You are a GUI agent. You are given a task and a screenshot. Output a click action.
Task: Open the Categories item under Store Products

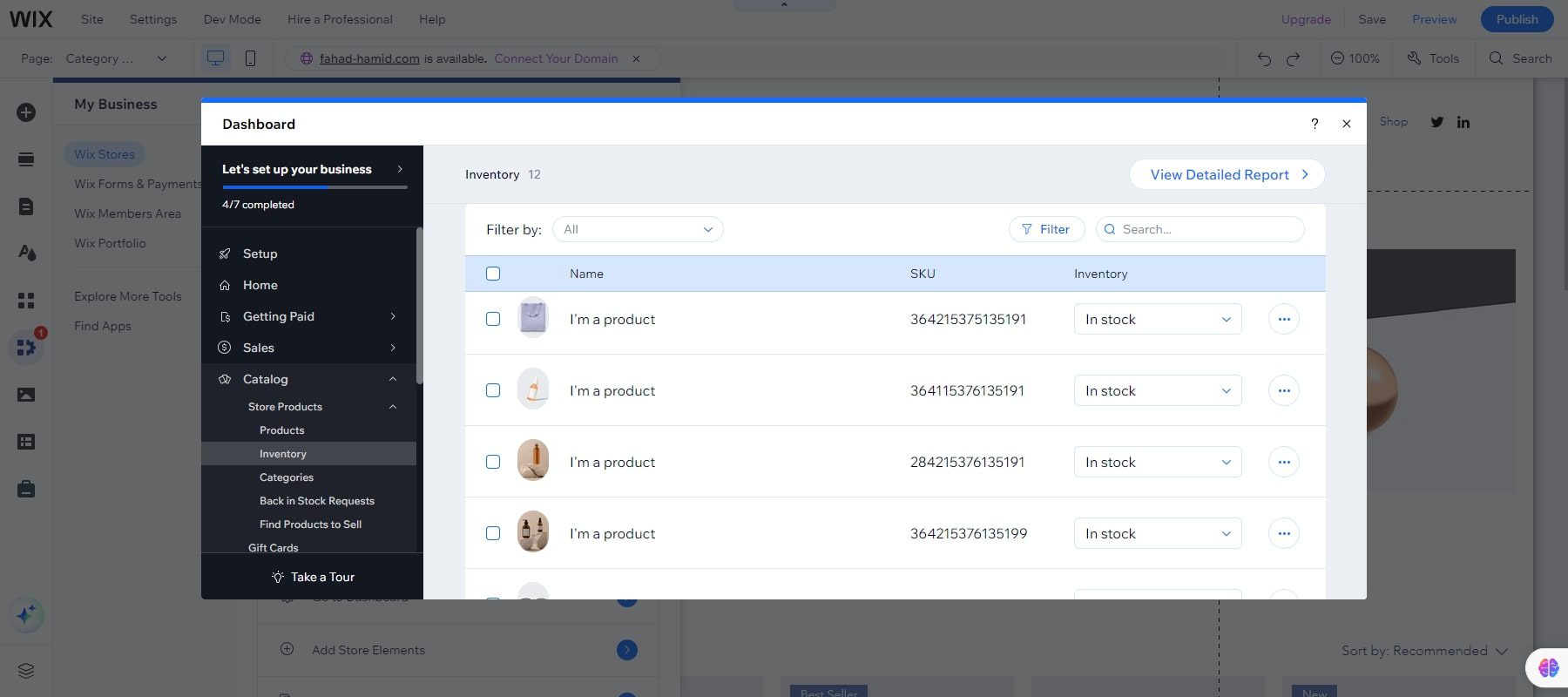pyautogui.click(x=287, y=477)
